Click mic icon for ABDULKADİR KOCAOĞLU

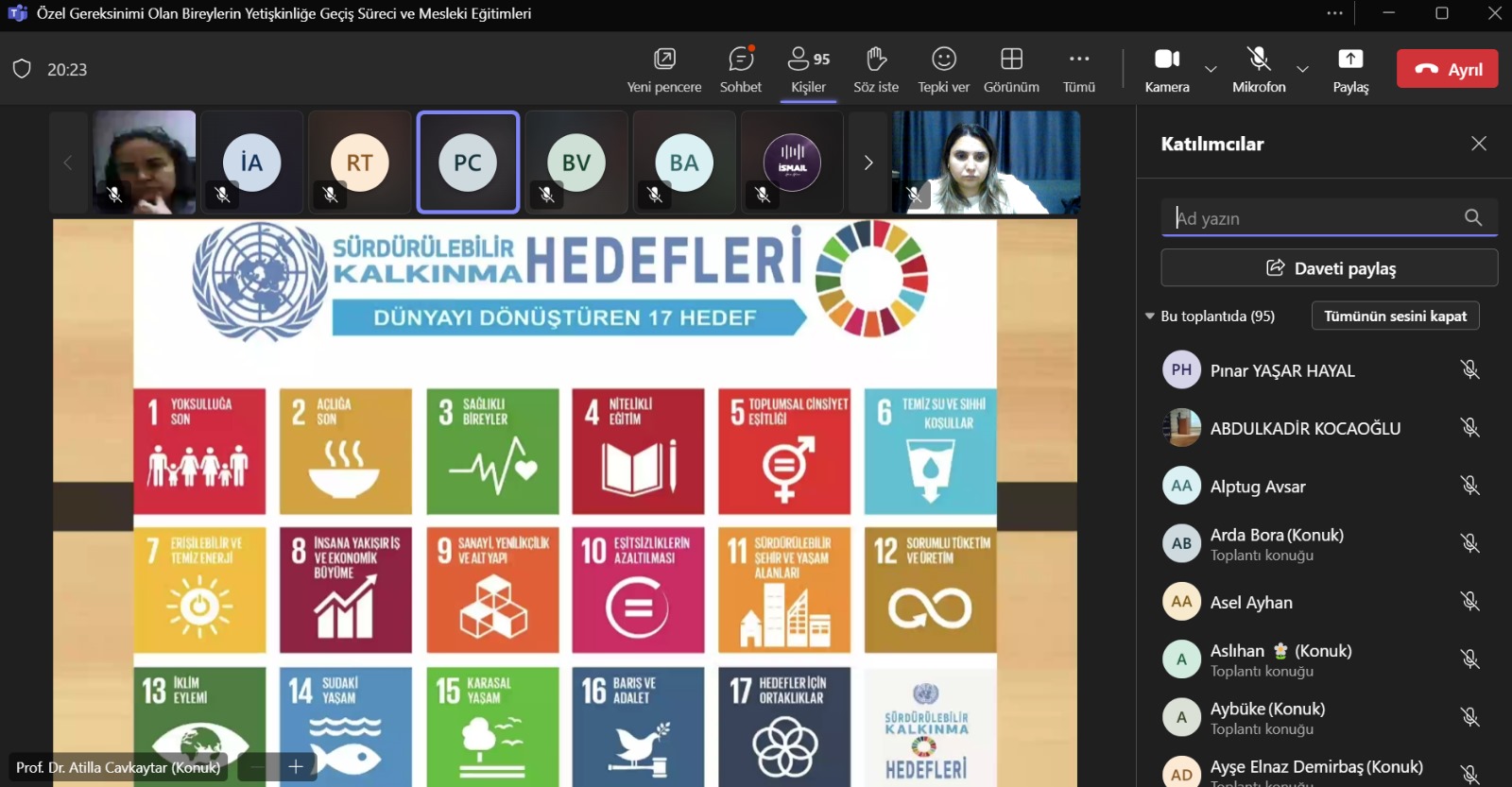(1469, 427)
